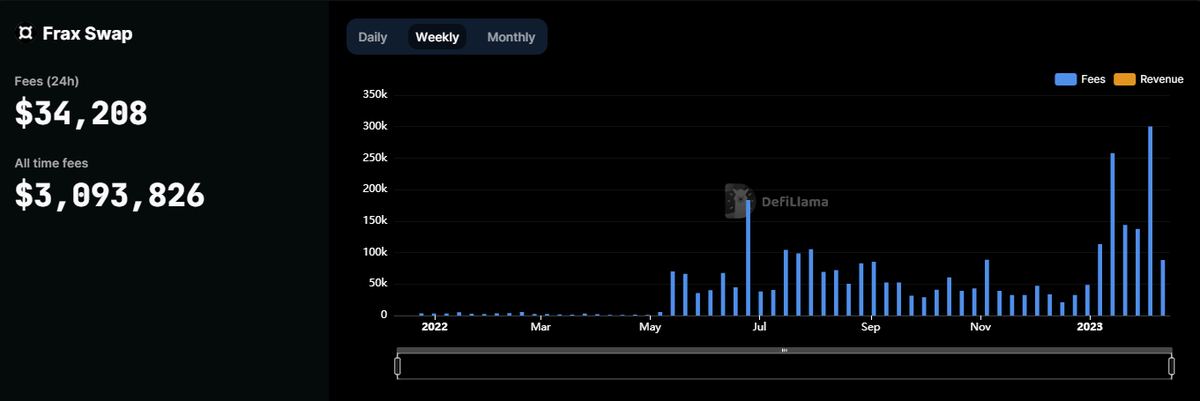Image resolution: width=1200 pixels, height=401 pixels.
Task: Toggle the Revenue series in the legend
Action: click(x=1149, y=79)
